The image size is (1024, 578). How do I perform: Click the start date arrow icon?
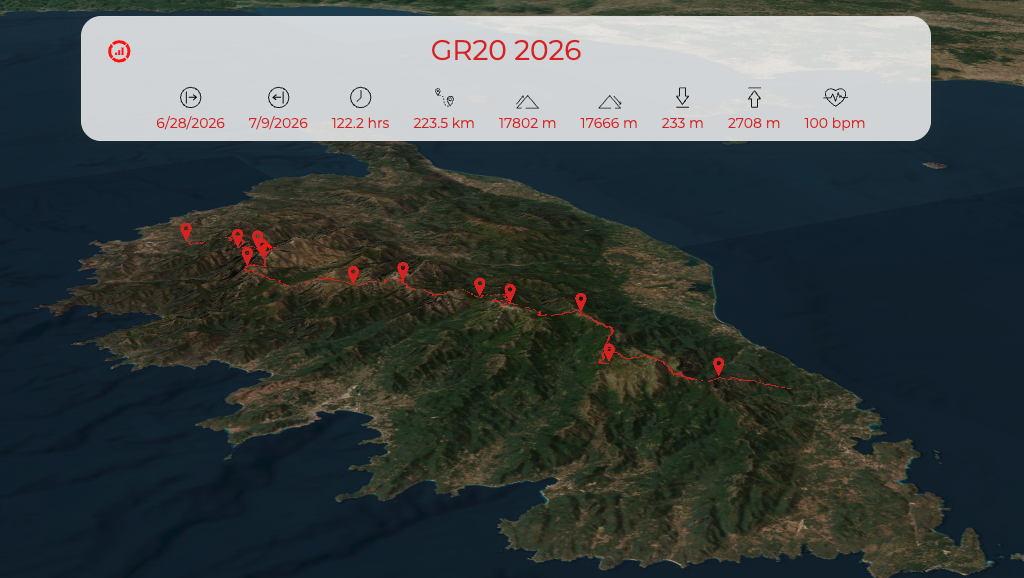[190, 97]
